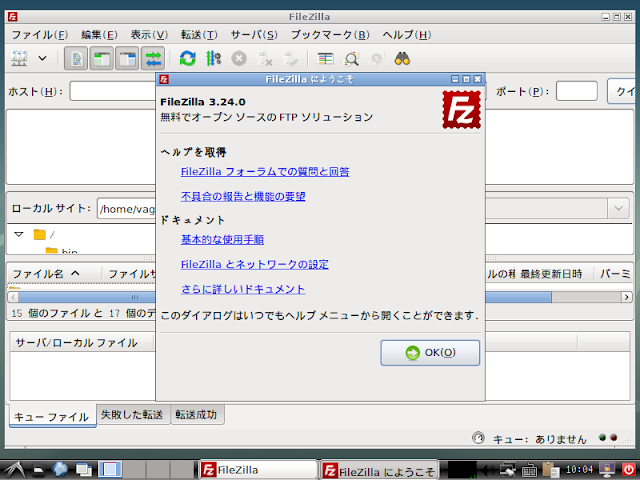The width and height of the screenshot is (640, 480).
Task: Click the volume speaker tray icon
Action: point(487,470)
